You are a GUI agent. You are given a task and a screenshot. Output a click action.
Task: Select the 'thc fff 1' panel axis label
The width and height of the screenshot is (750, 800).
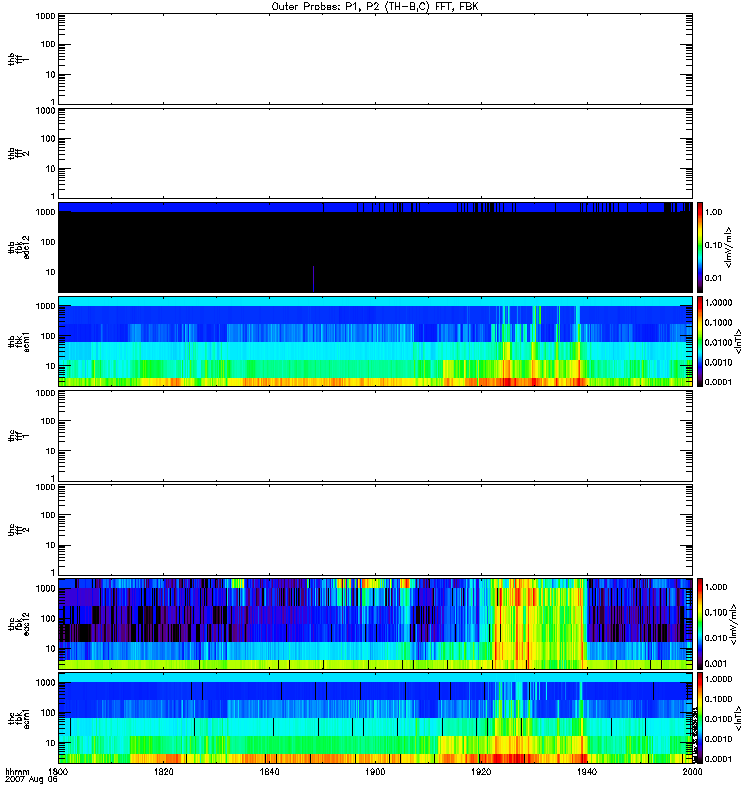click(18, 436)
